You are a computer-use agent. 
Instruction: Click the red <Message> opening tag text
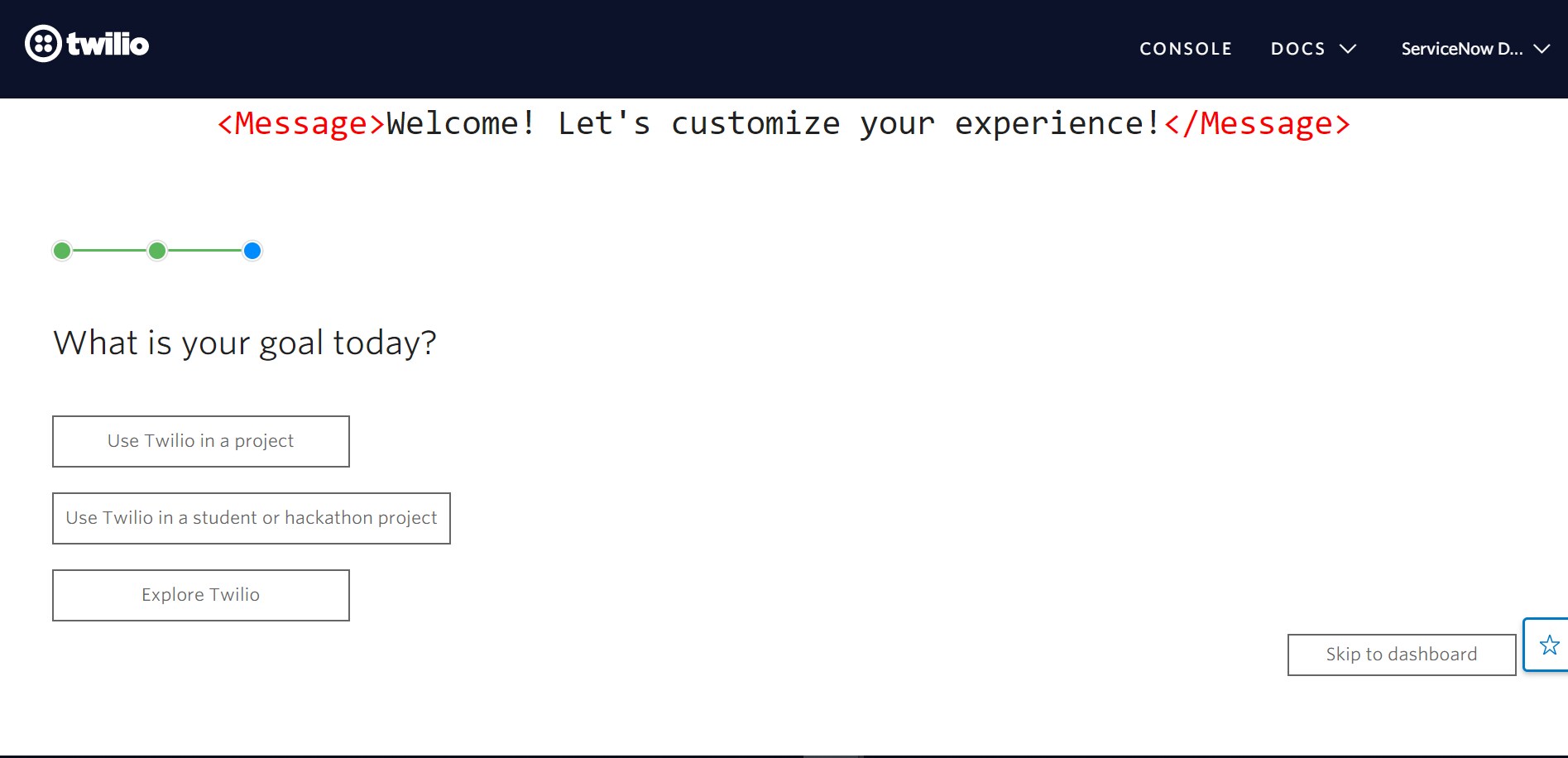(x=299, y=123)
